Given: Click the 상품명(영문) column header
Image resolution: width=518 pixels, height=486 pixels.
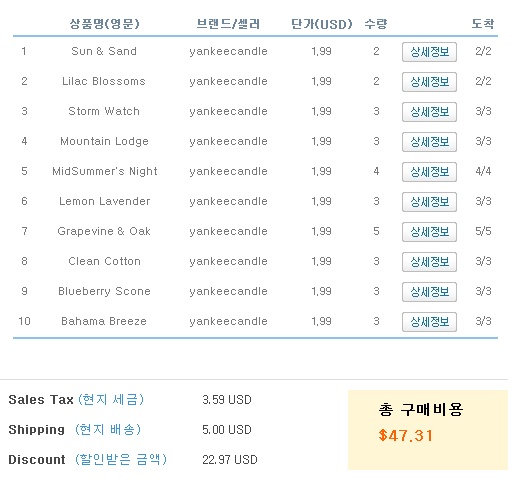Looking at the screenshot, I should [x=104, y=24].
